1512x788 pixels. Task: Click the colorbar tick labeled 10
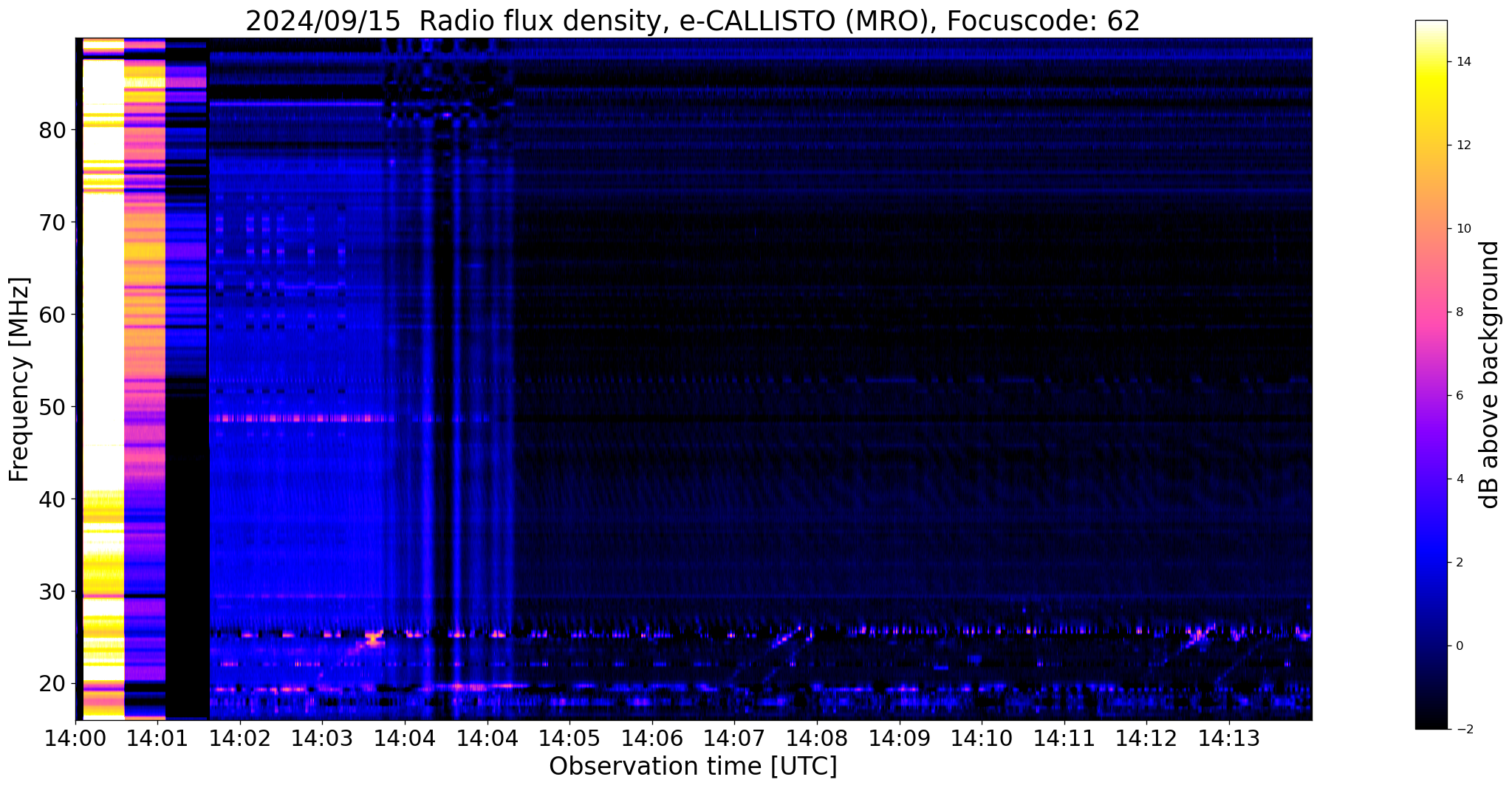pyautogui.click(x=1463, y=229)
